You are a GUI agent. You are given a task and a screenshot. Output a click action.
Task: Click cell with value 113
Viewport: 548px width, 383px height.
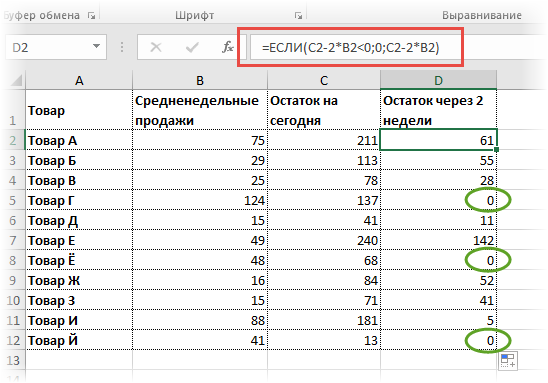coord(324,160)
